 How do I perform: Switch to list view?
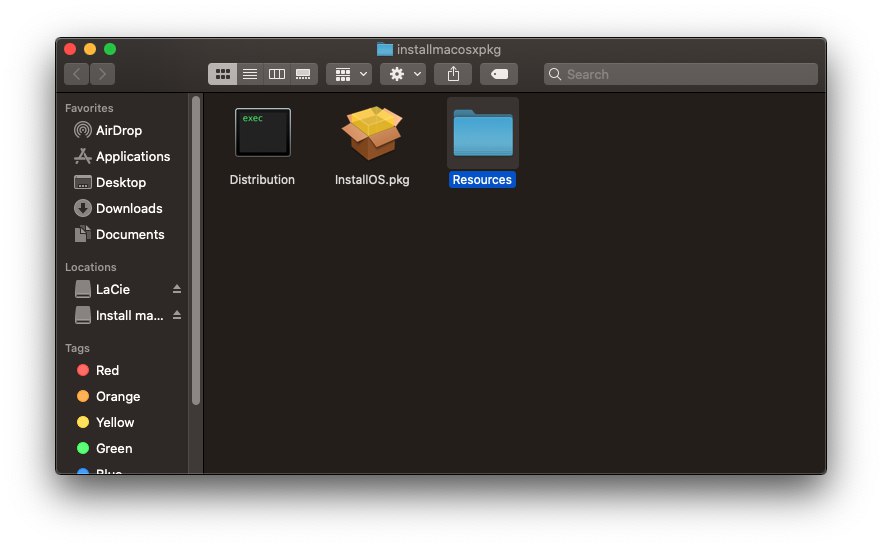(x=250, y=74)
